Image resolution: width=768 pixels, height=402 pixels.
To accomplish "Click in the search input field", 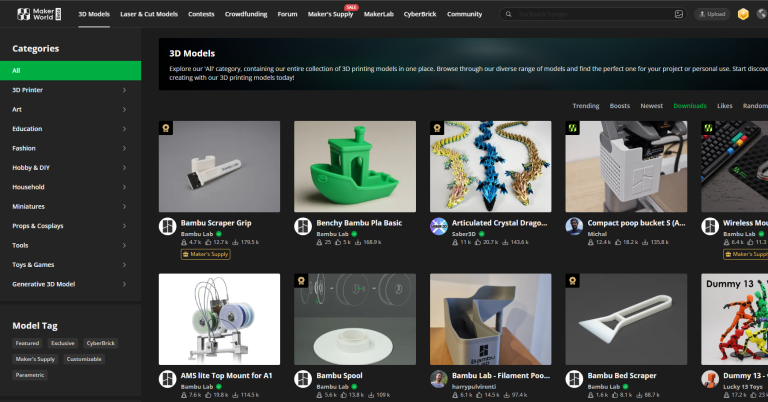I will pyautogui.click(x=593, y=14).
